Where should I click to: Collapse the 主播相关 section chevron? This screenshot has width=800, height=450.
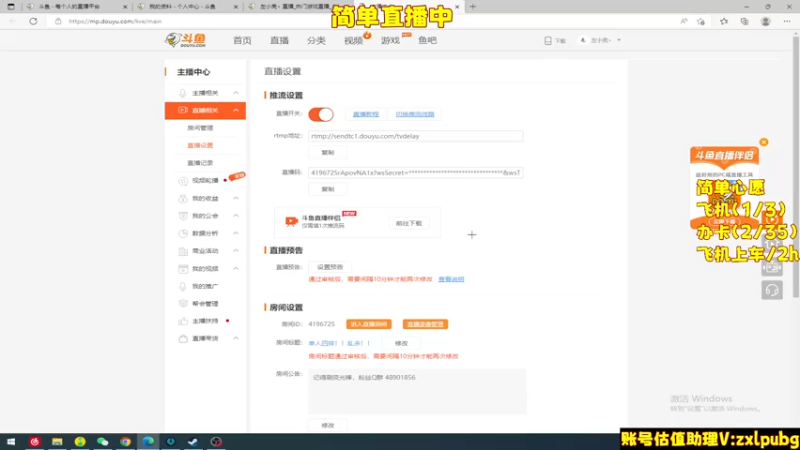[236, 93]
